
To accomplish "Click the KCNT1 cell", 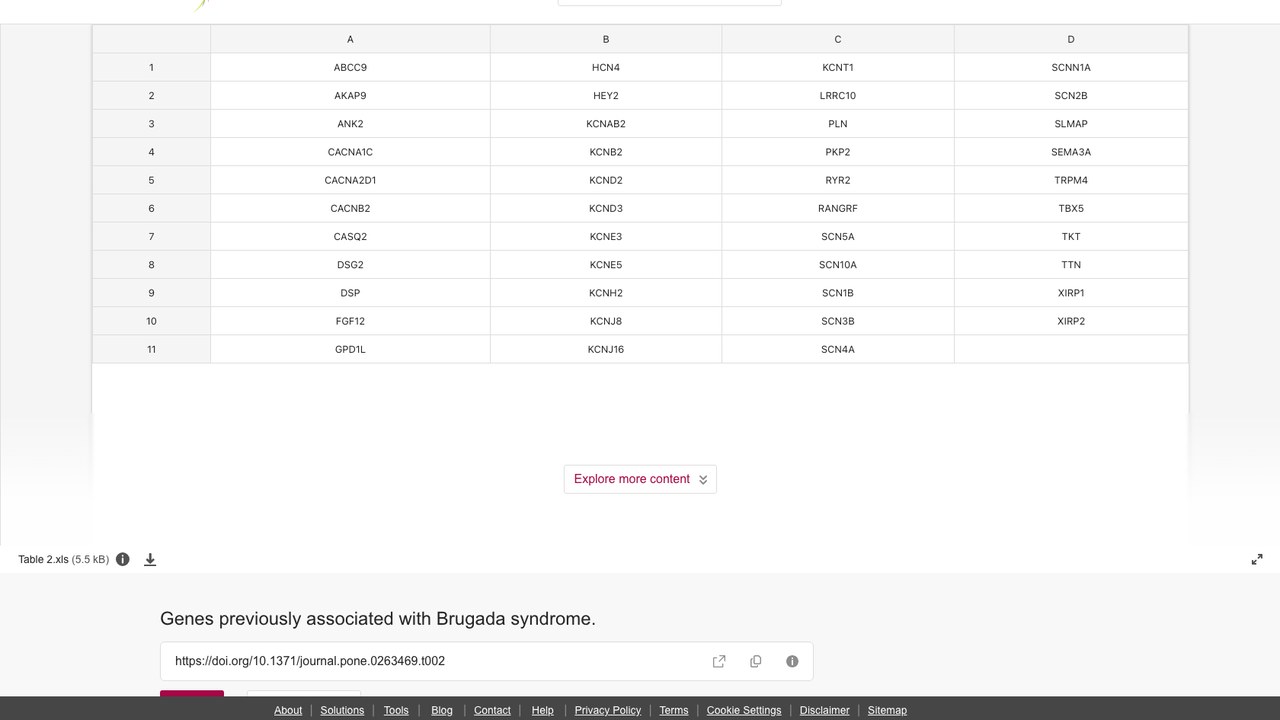I will click(838, 67).
